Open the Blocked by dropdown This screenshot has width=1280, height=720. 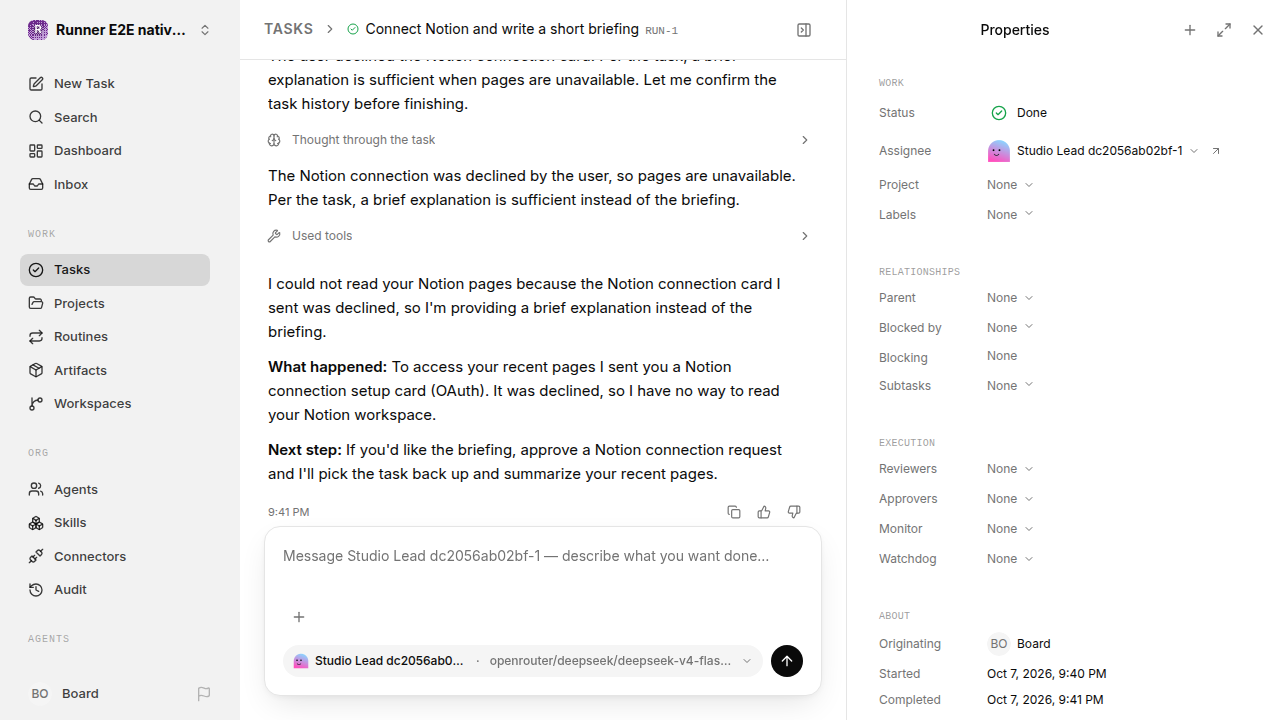pos(1010,328)
